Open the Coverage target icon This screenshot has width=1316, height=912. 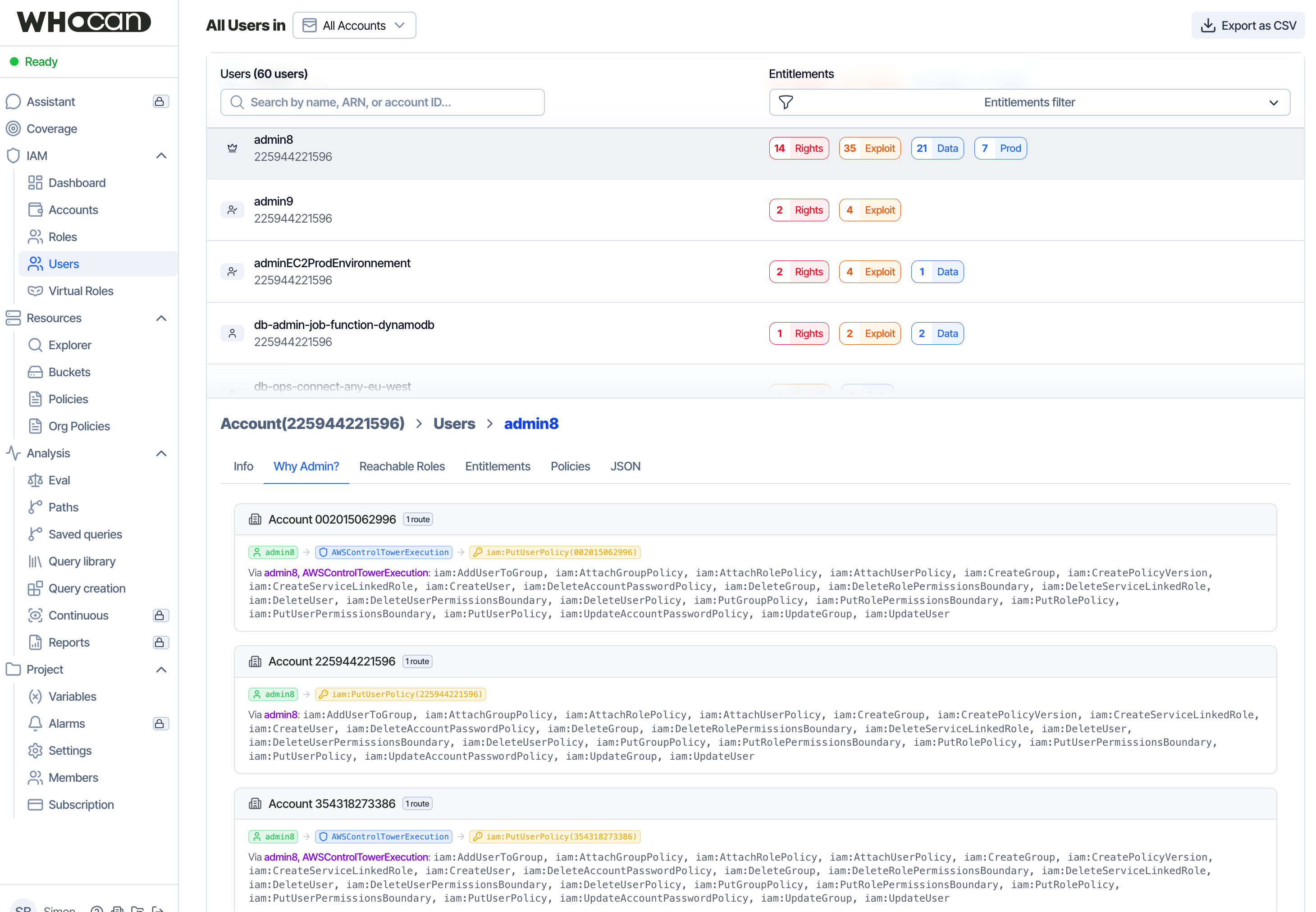[13, 128]
